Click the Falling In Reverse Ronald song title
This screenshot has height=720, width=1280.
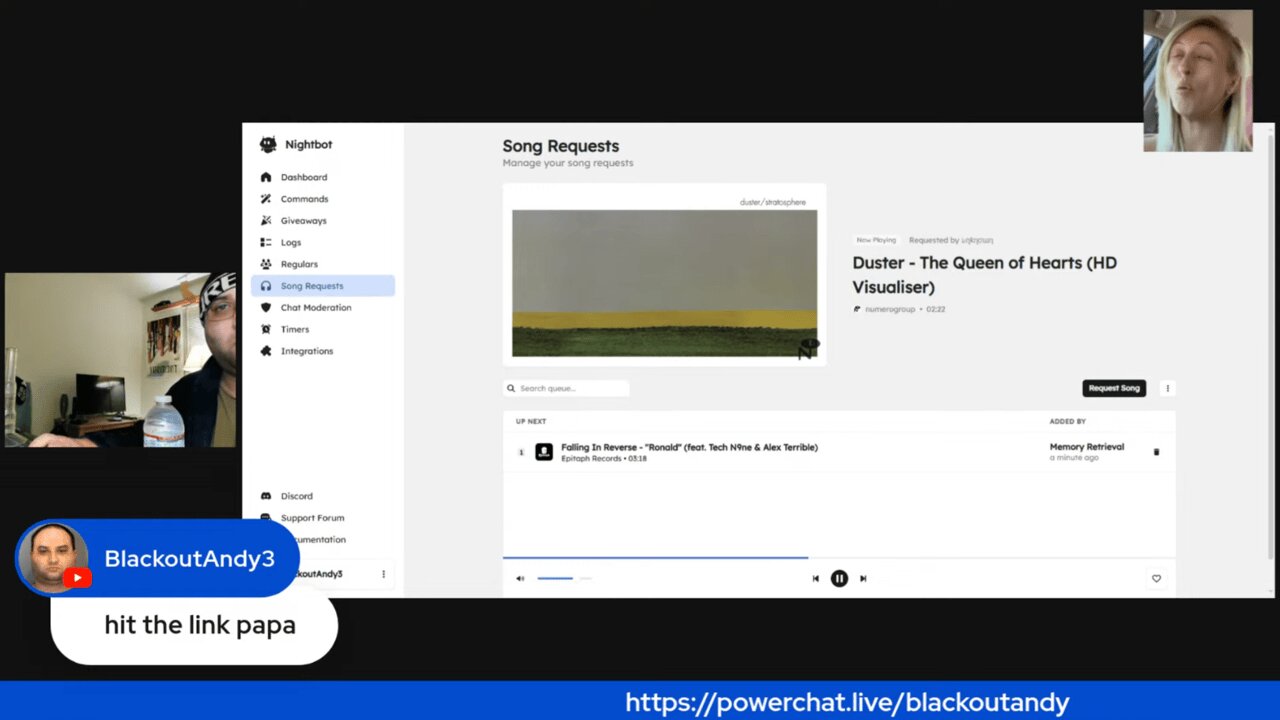pos(689,447)
